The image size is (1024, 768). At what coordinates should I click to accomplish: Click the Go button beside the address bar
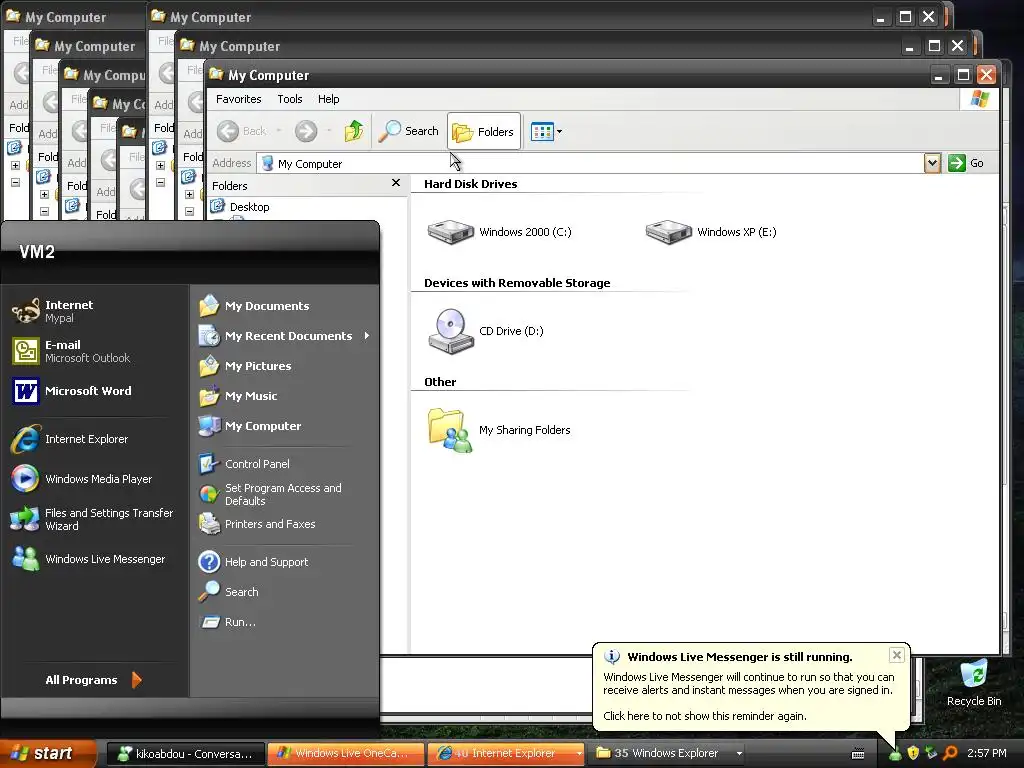(x=967, y=163)
